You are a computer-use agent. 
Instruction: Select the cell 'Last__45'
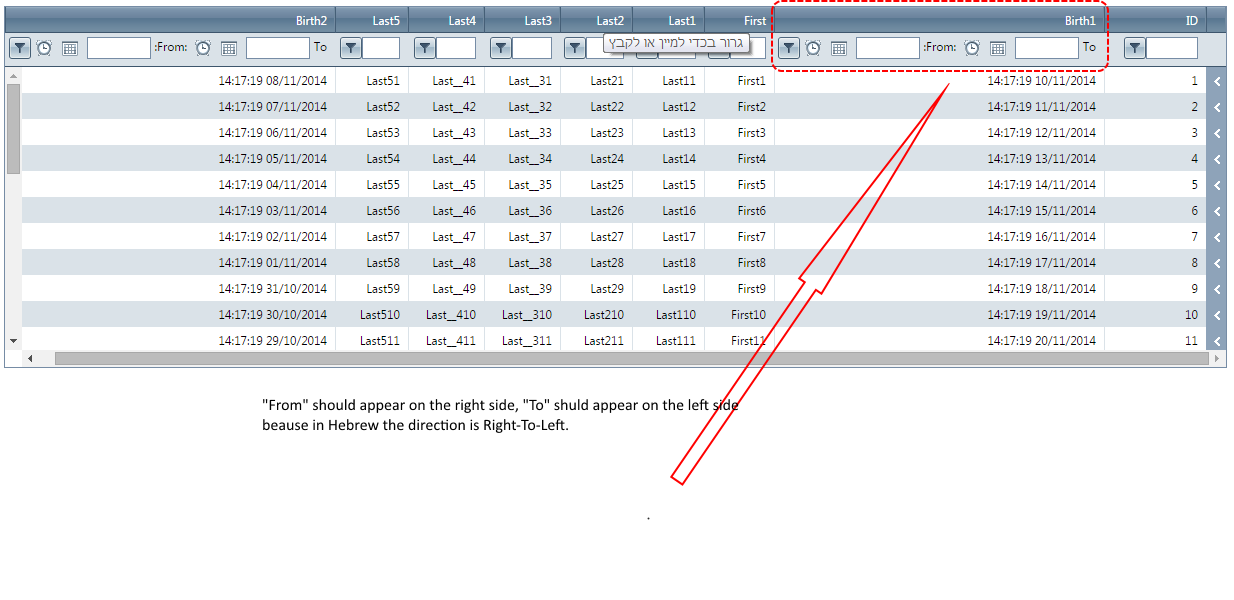(x=447, y=185)
